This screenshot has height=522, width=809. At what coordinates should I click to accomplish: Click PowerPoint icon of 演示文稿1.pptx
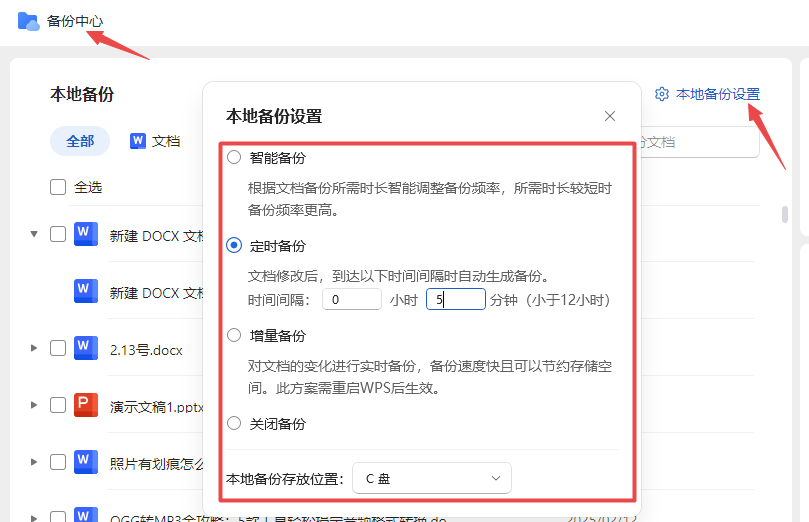coord(86,405)
